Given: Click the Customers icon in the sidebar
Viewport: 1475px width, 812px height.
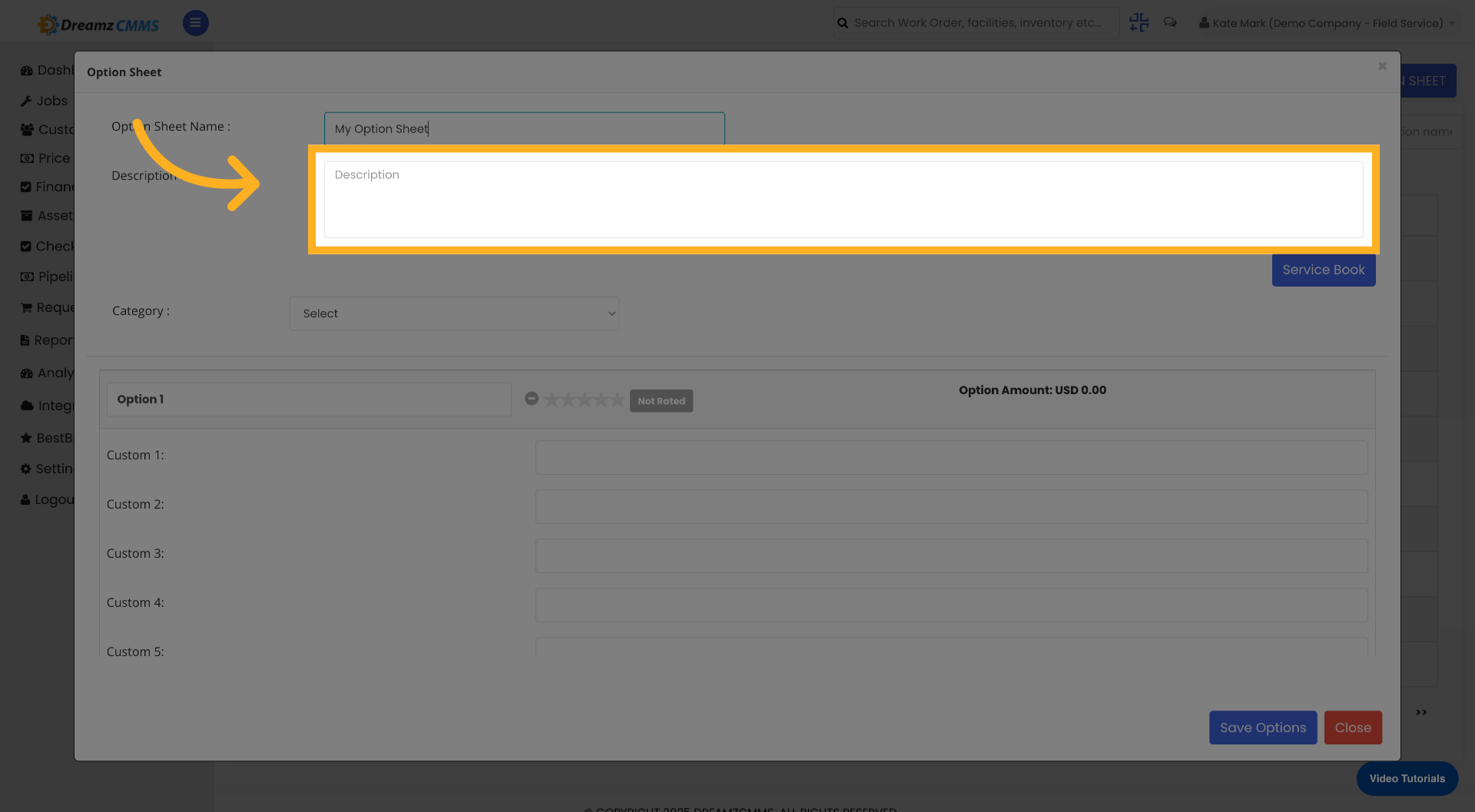Looking at the screenshot, I should pos(26,129).
